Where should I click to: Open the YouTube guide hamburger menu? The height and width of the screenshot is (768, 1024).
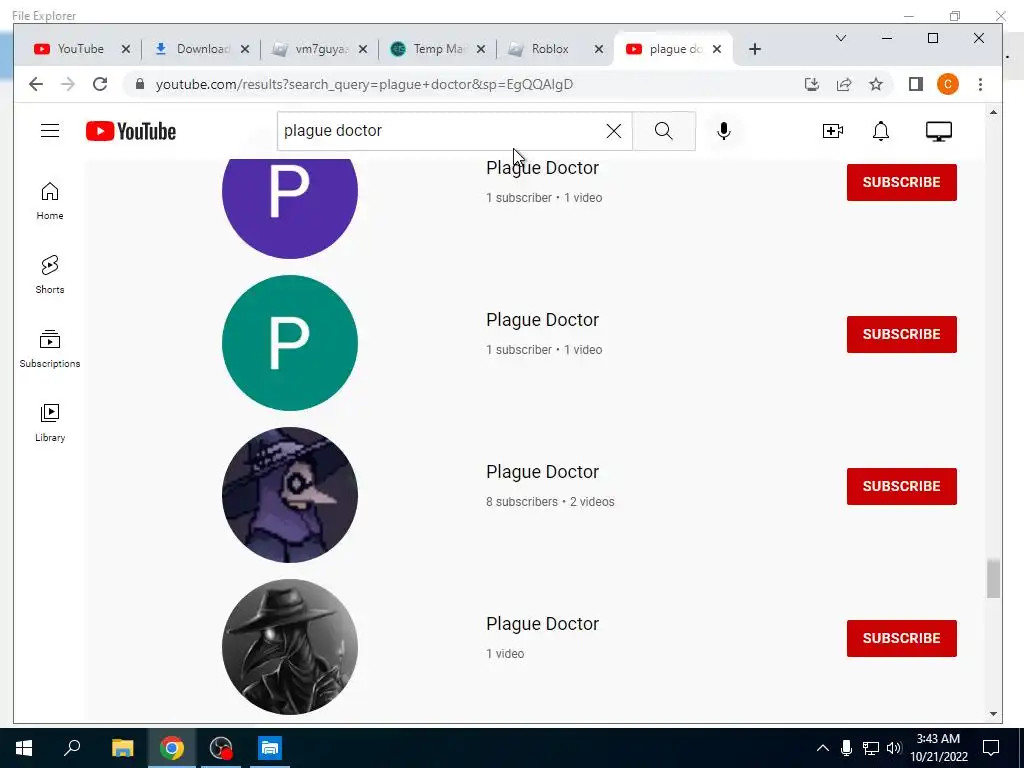point(50,131)
